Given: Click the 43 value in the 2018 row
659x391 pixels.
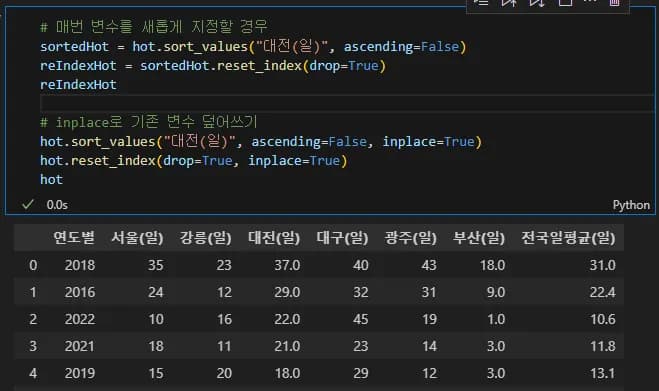Looking at the screenshot, I should pyautogui.click(x=429, y=265).
